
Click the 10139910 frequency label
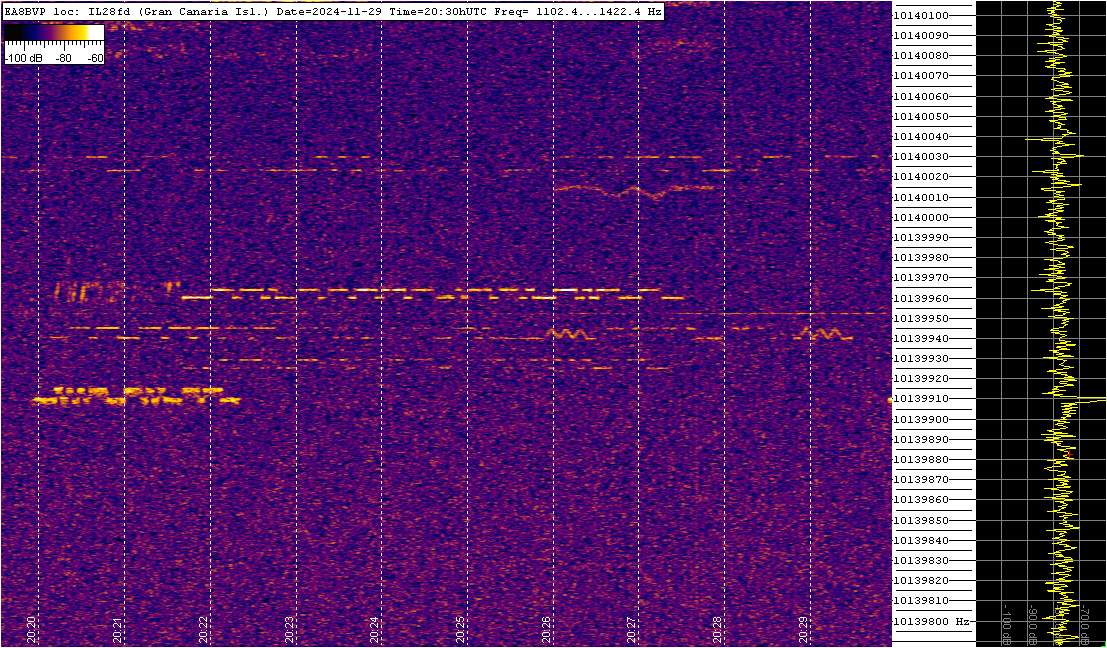coord(921,399)
